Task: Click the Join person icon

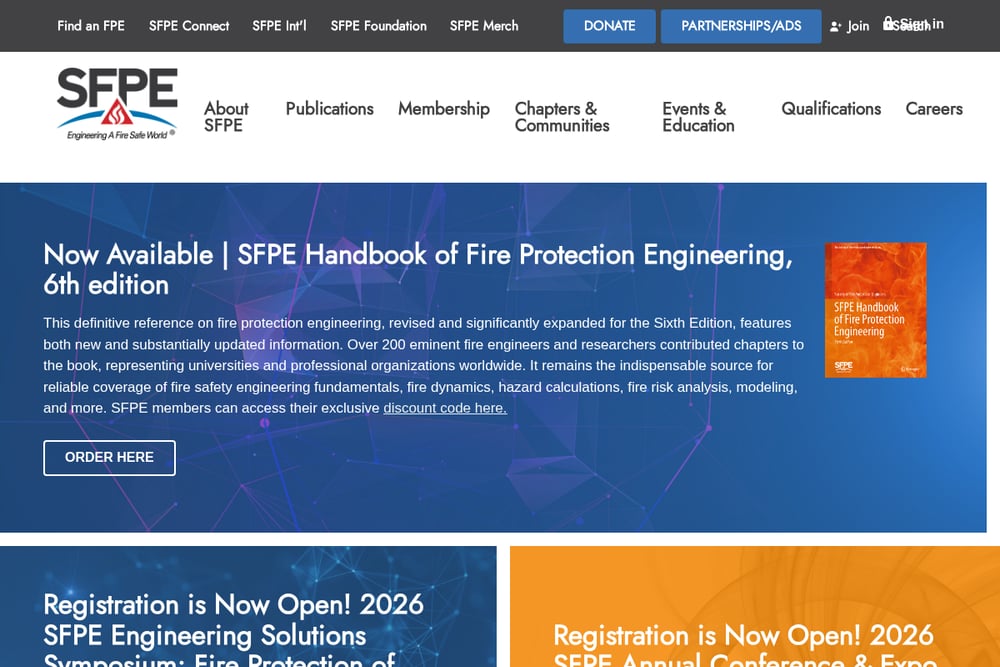Action: point(835,27)
